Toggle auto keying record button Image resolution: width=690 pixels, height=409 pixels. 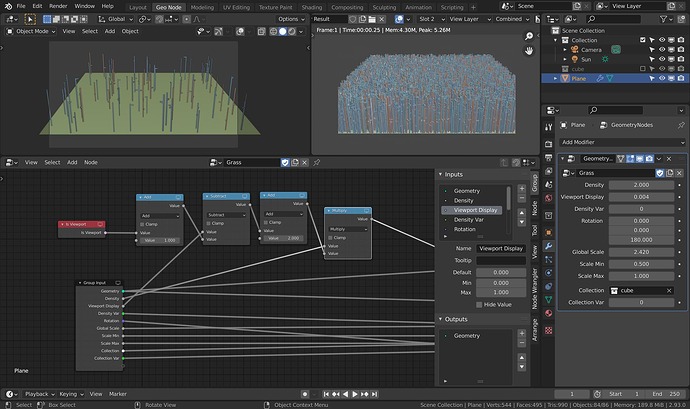pos(305,394)
